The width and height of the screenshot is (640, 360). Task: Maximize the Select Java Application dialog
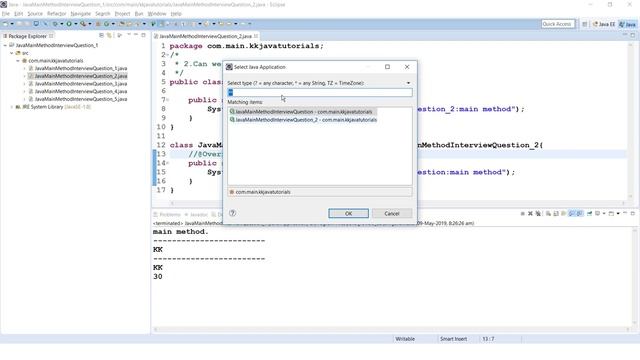point(387,67)
